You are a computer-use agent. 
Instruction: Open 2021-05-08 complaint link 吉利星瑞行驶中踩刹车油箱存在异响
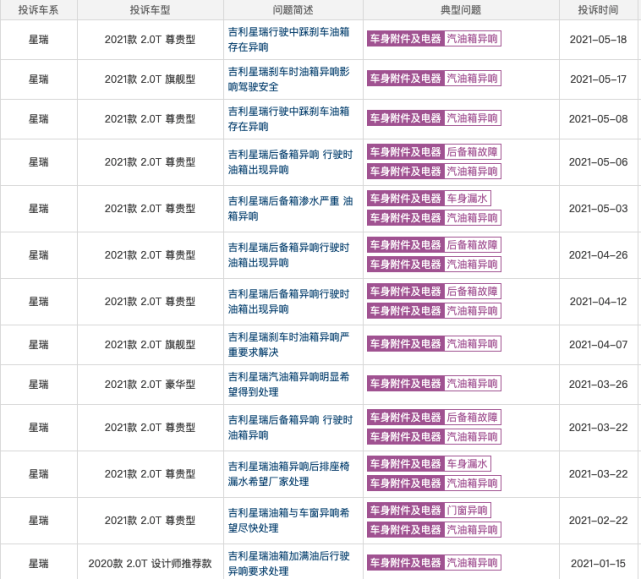click(x=289, y=119)
